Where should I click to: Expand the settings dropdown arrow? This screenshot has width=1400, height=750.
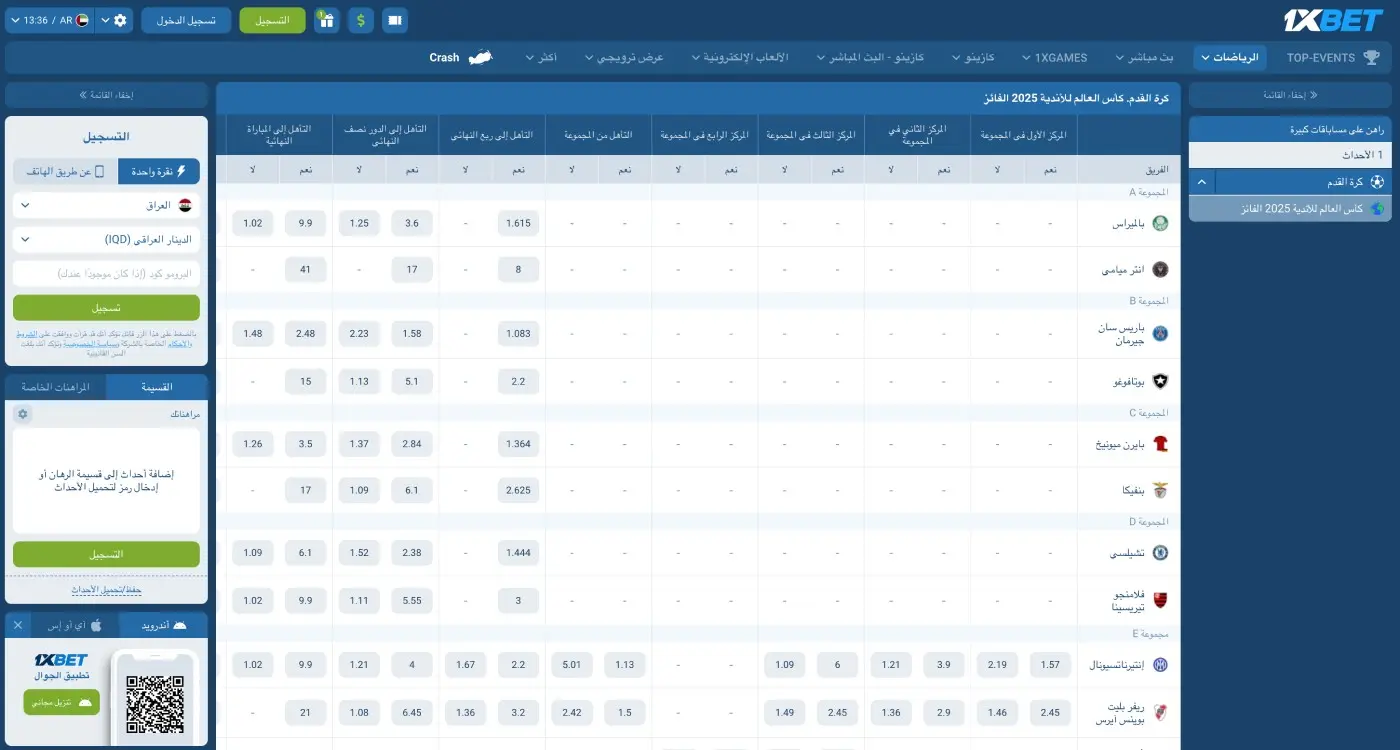[105, 20]
